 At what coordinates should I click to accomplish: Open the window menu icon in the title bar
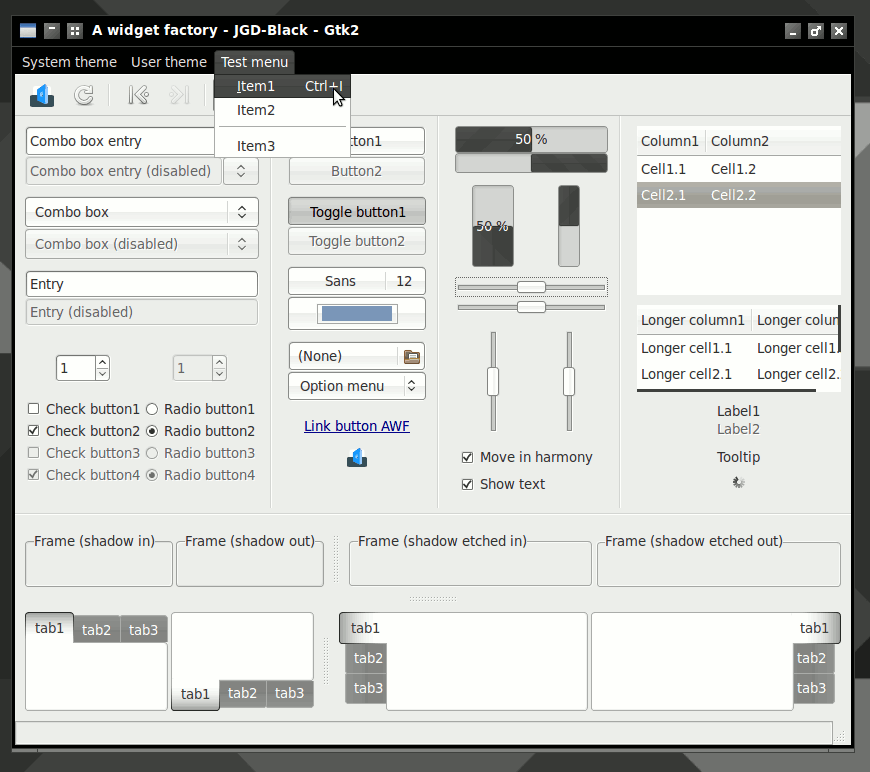(28, 31)
